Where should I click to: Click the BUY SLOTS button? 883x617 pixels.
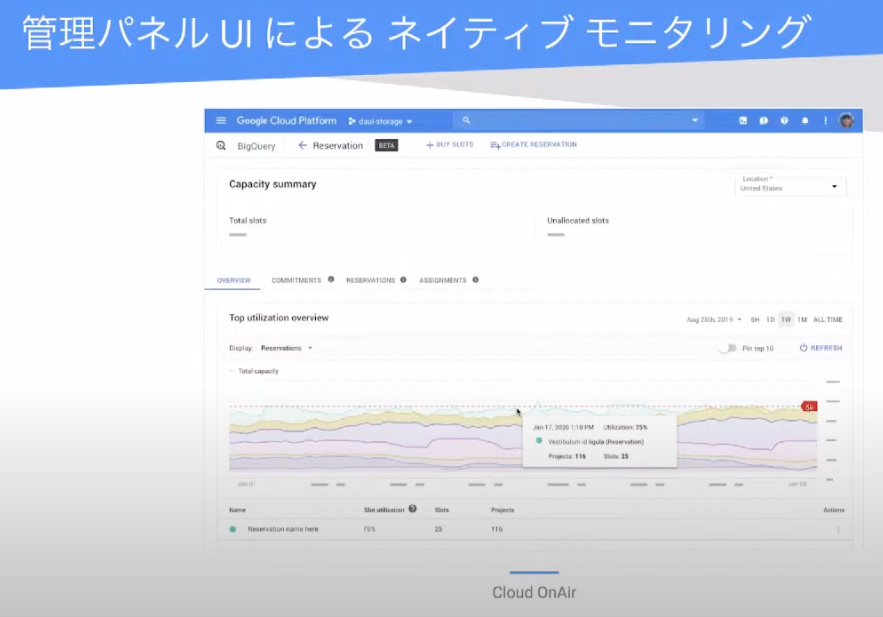449,145
